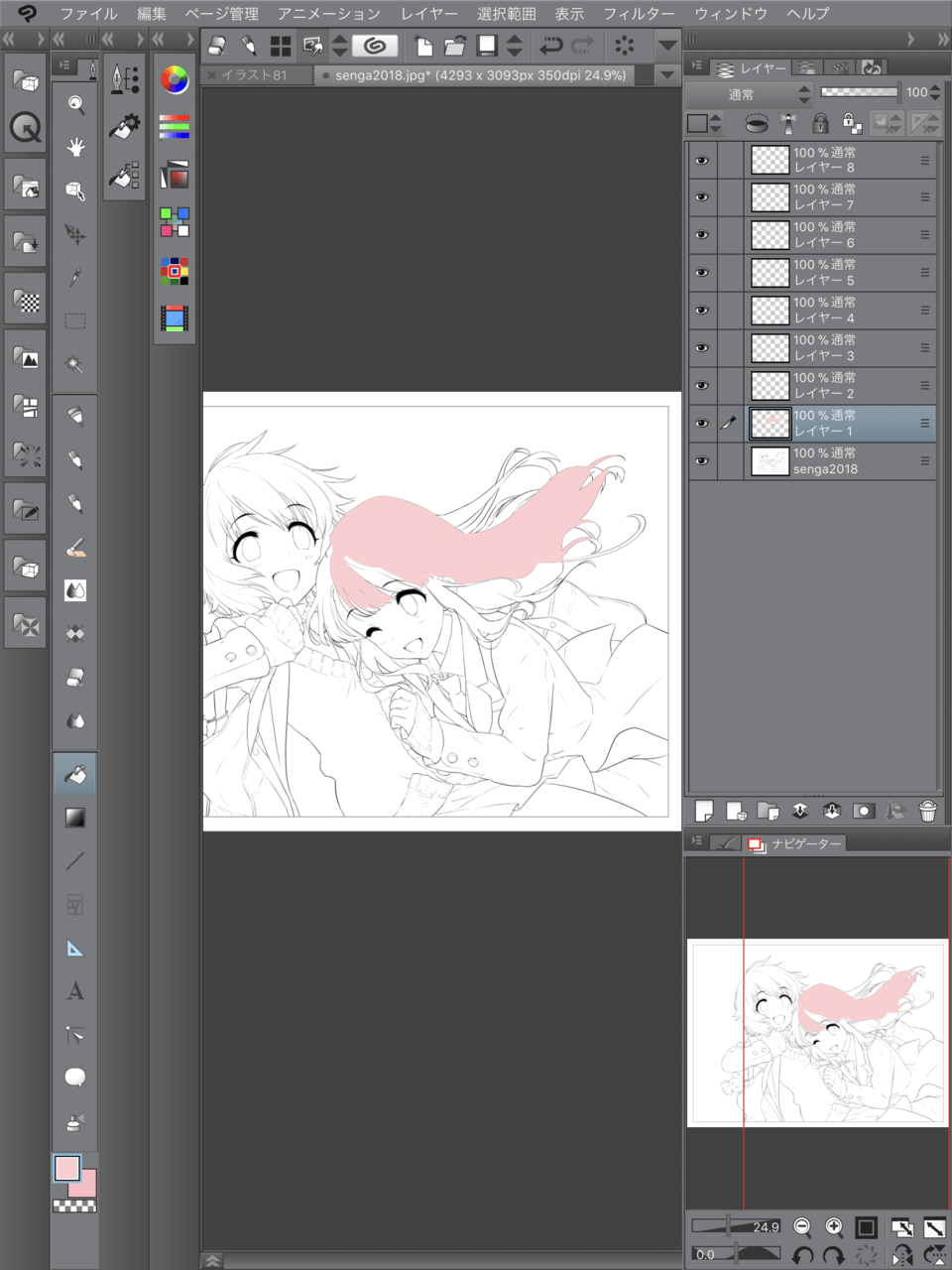Choose the Eraser tool
This screenshot has height=1270, width=952.
75,678
